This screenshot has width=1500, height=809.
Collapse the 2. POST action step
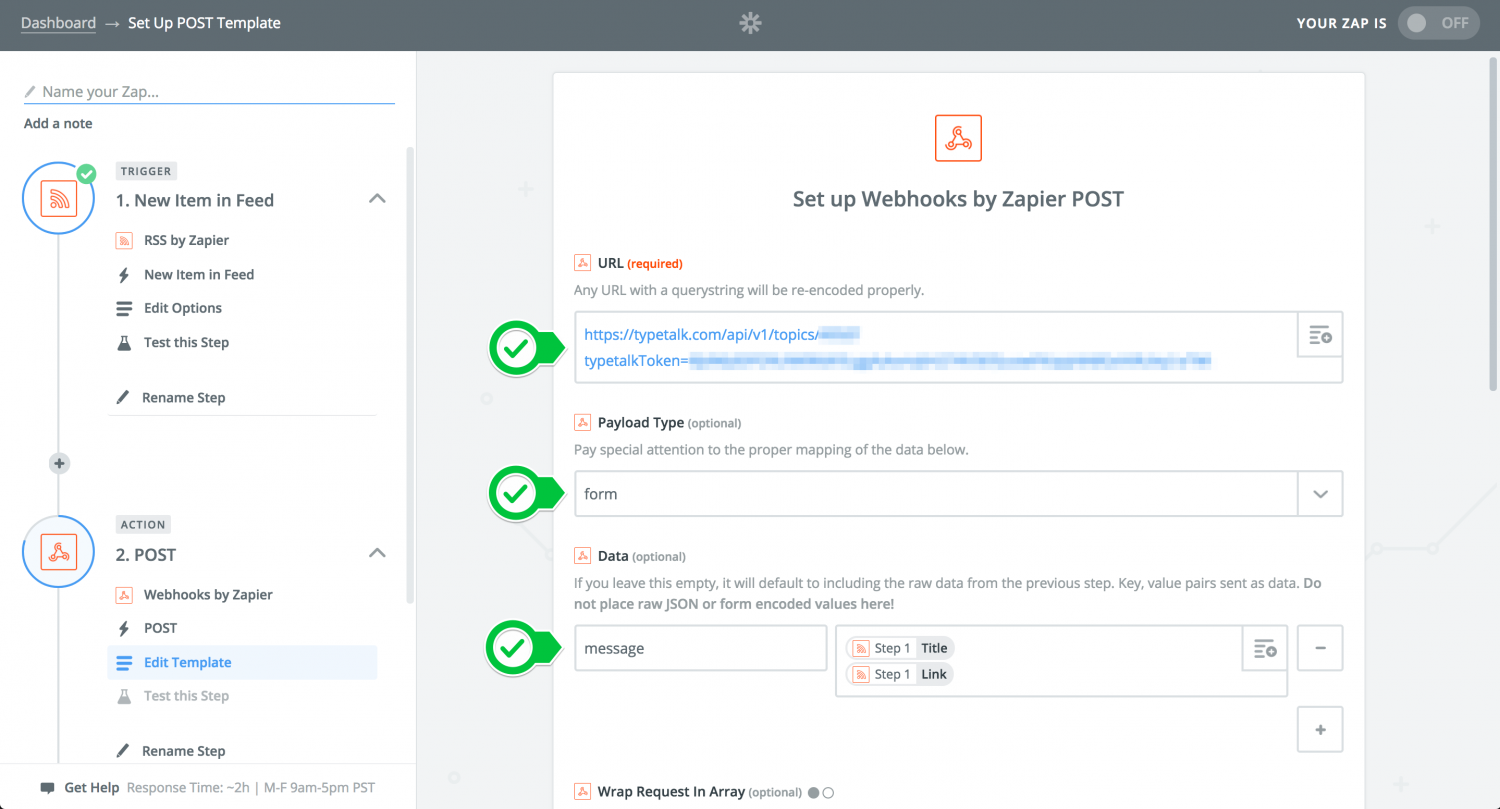coord(377,553)
